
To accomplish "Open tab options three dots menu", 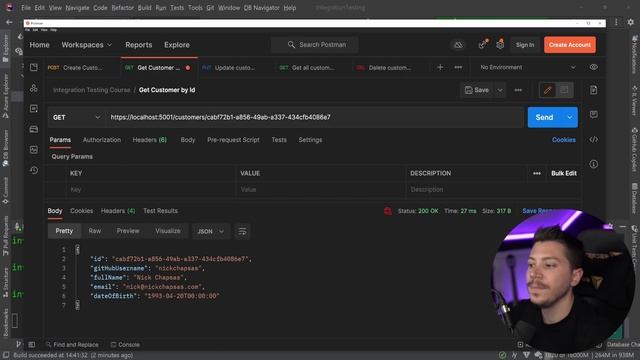I will point(458,67).
